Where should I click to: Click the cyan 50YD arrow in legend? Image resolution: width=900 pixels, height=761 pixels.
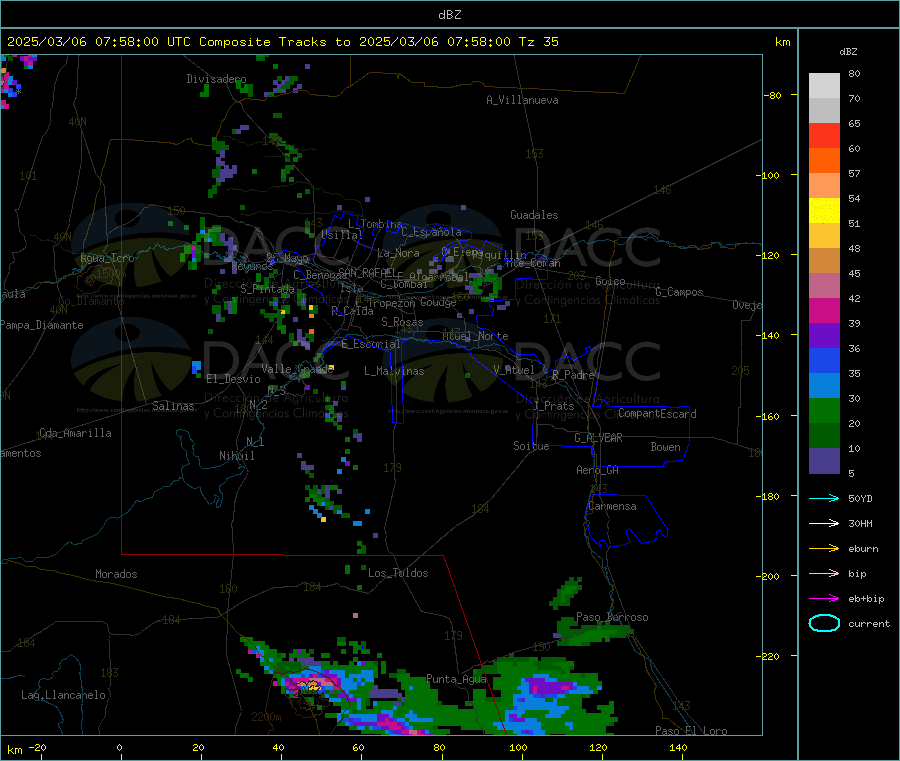[824, 498]
